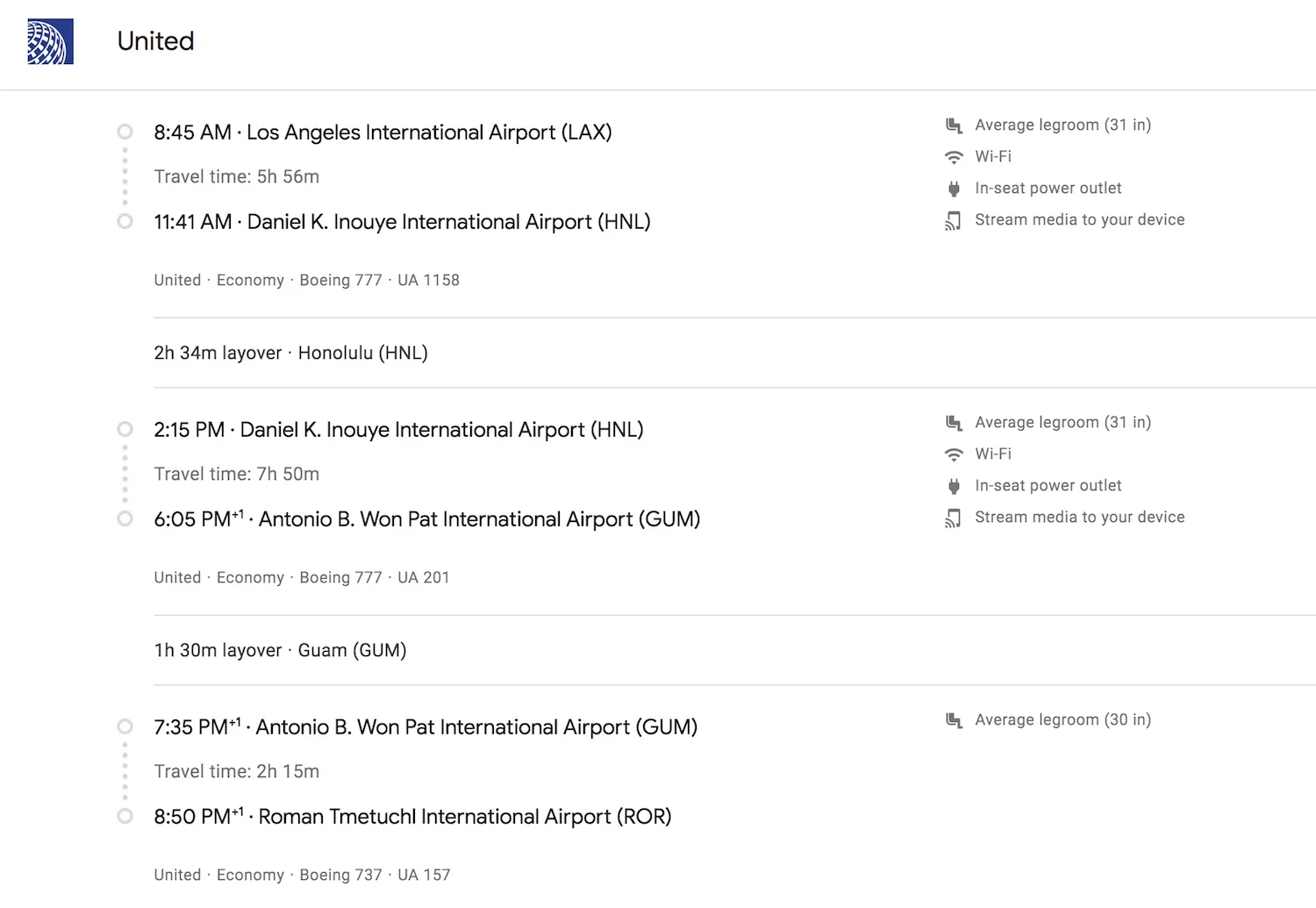Click the stream media cast icon for UA 1158

pos(954,220)
